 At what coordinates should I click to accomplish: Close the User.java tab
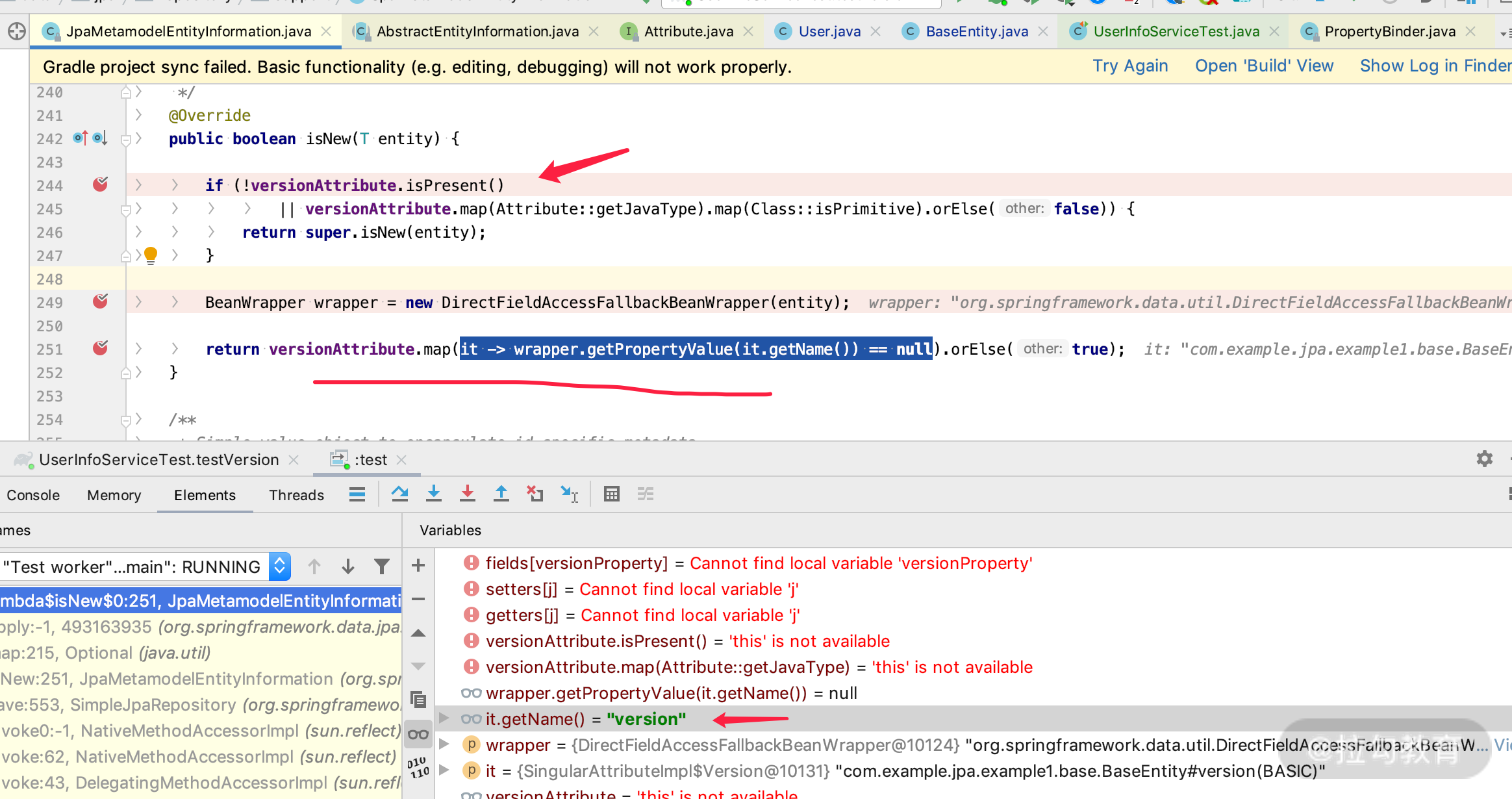coord(876,31)
